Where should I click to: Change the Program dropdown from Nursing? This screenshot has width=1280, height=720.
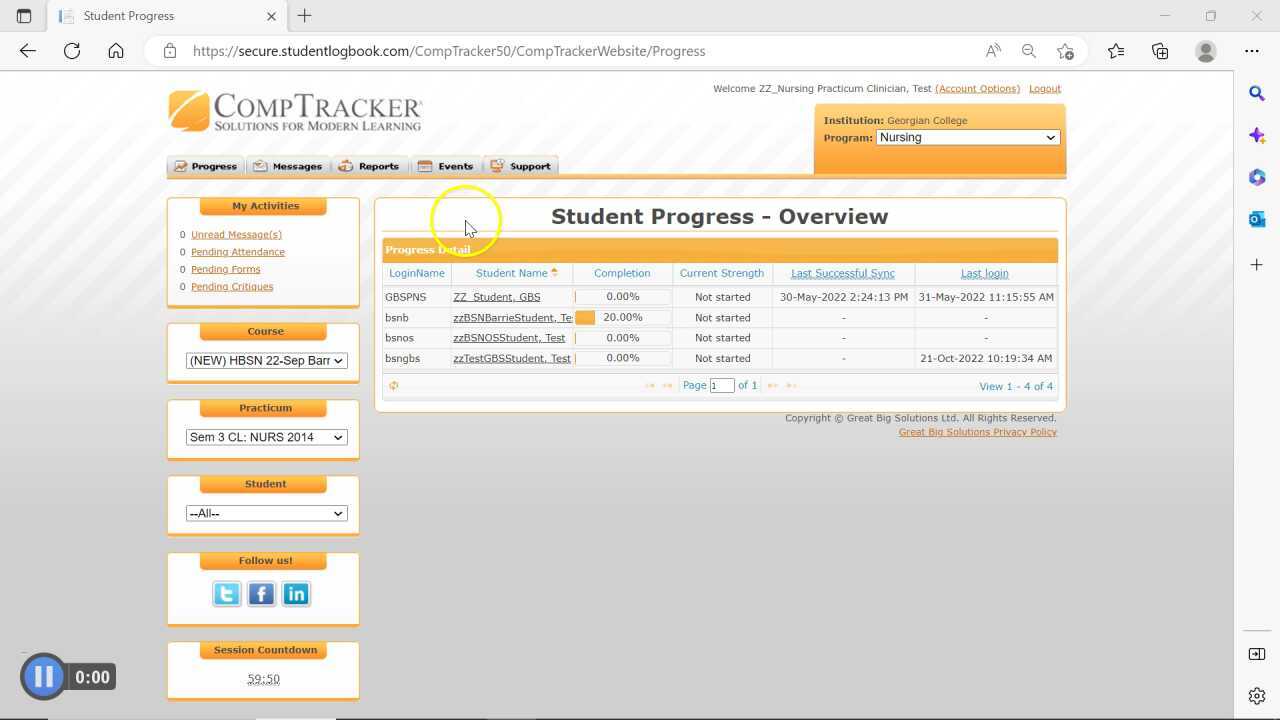[x=965, y=137]
